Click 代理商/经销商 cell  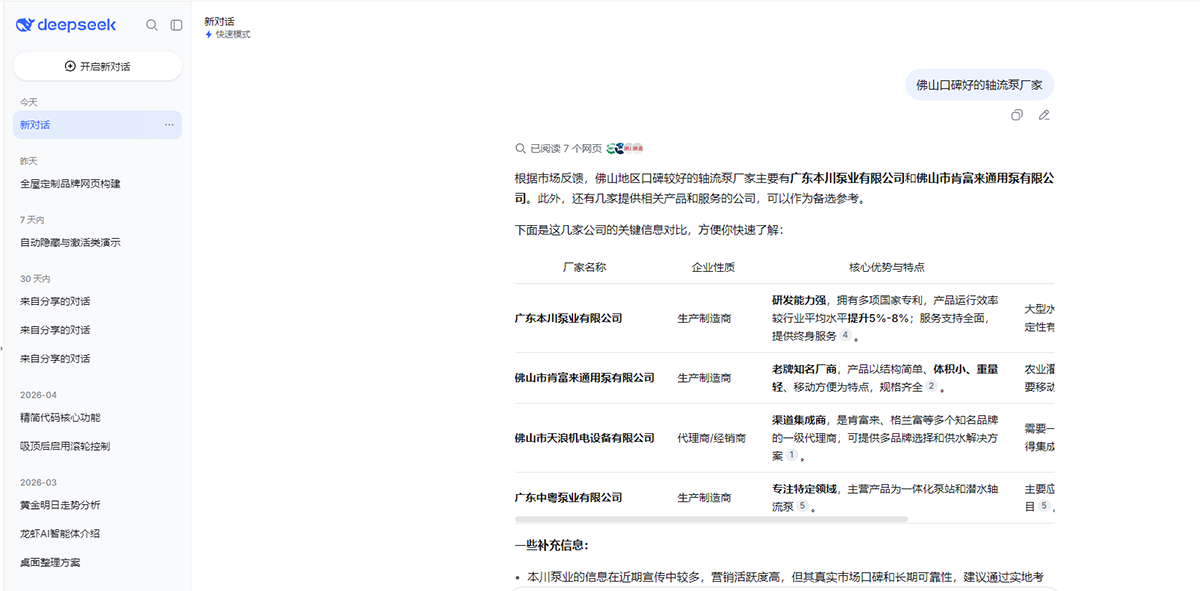point(712,438)
